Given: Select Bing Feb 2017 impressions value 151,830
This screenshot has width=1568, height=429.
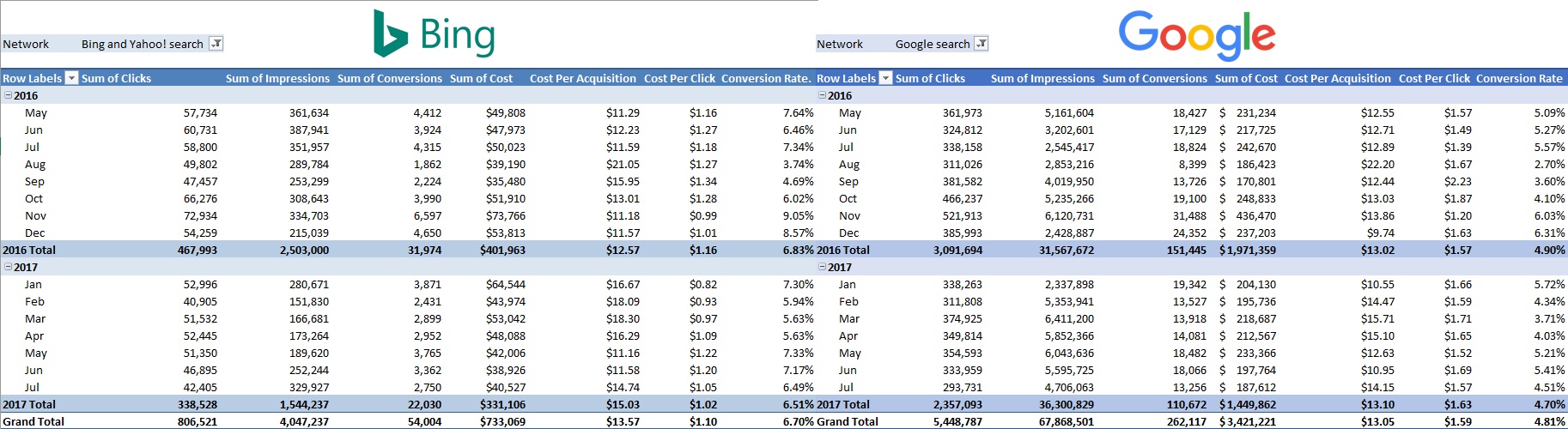Looking at the screenshot, I should pos(309,301).
